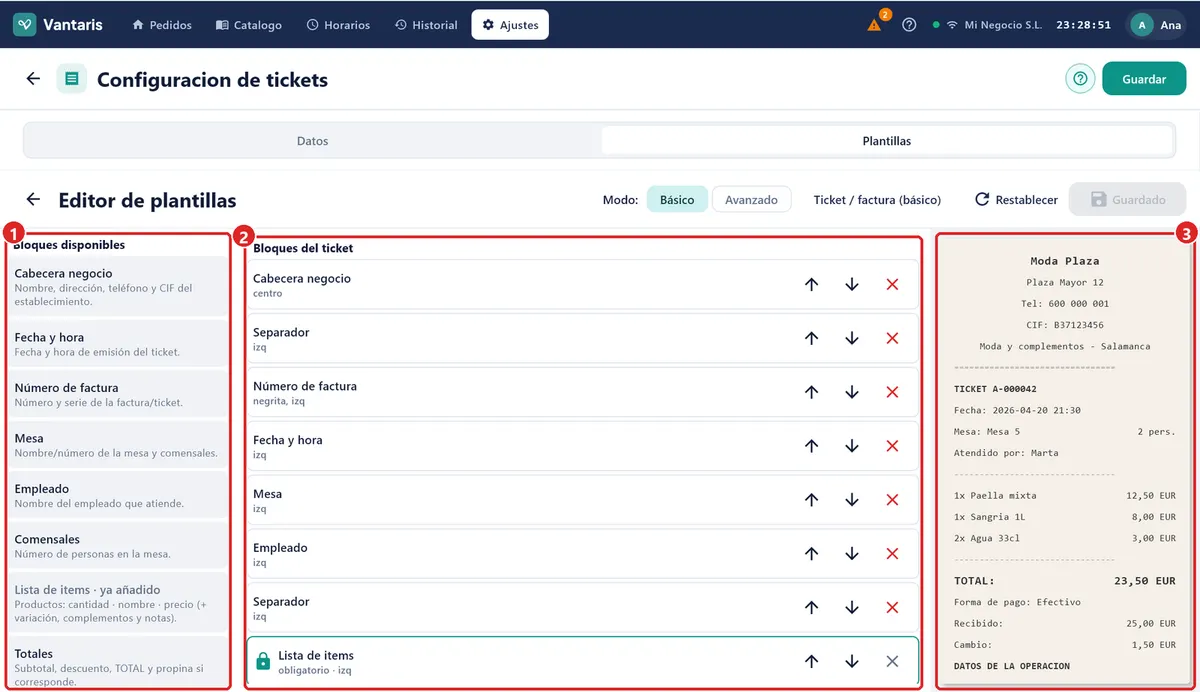1200x692 pixels.
Task: Move Mesa block down in ticket
Action: click(852, 501)
